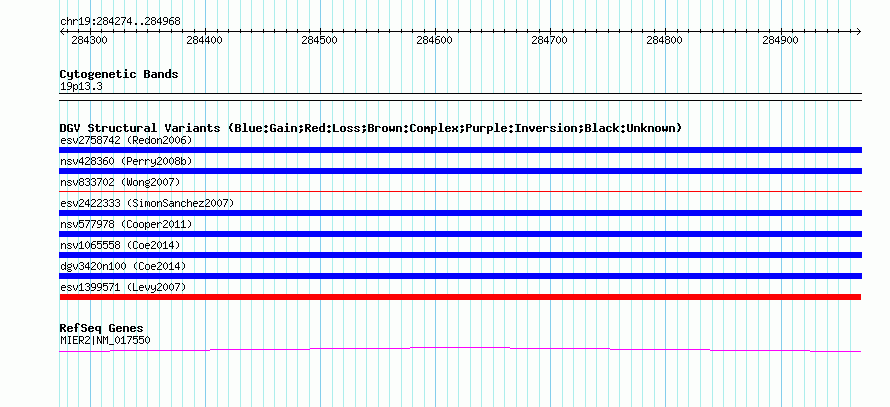Click the DGV Structural Variants track title
Image resolution: width=890 pixels, height=407 pixels.
pyautogui.click(x=371, y=128)
